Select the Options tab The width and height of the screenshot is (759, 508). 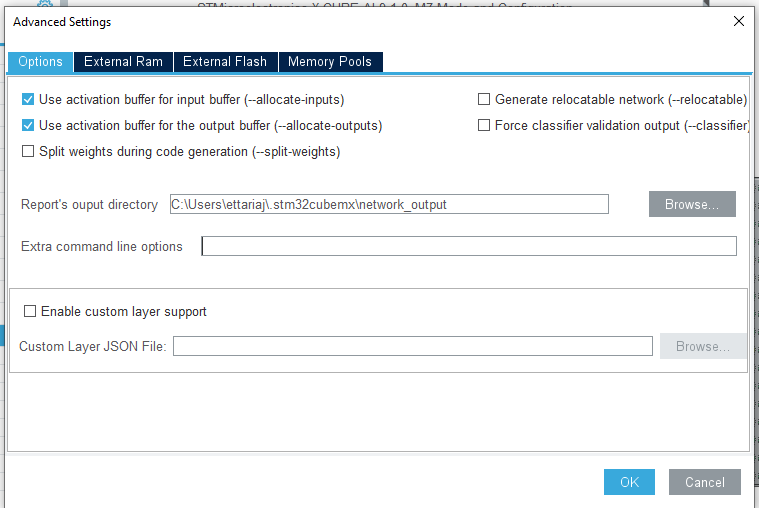pos(41,62)
